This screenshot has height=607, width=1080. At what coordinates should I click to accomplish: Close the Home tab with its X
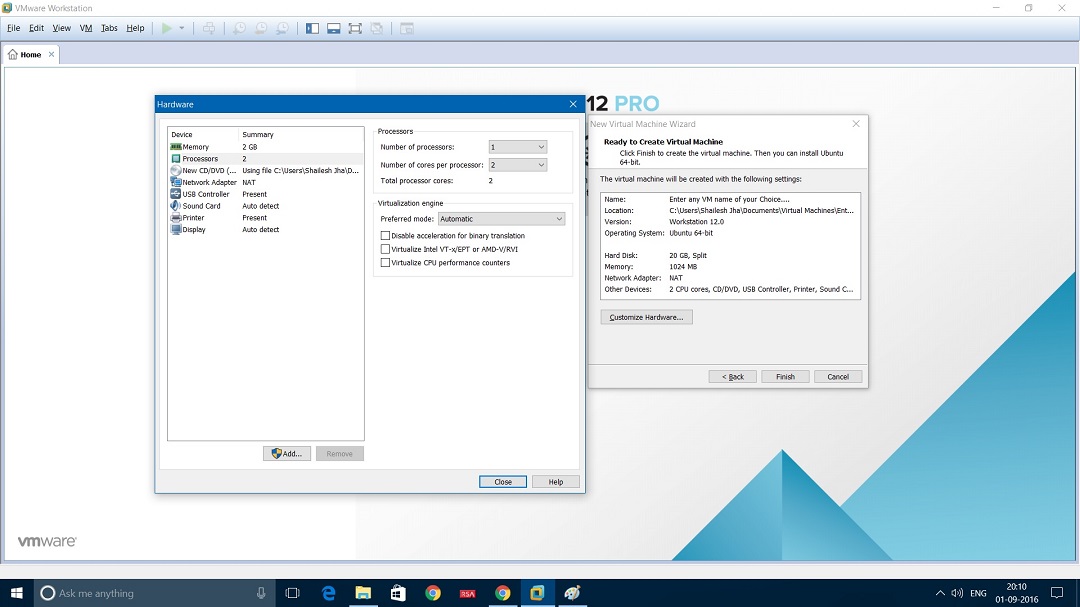click(51, 54)
